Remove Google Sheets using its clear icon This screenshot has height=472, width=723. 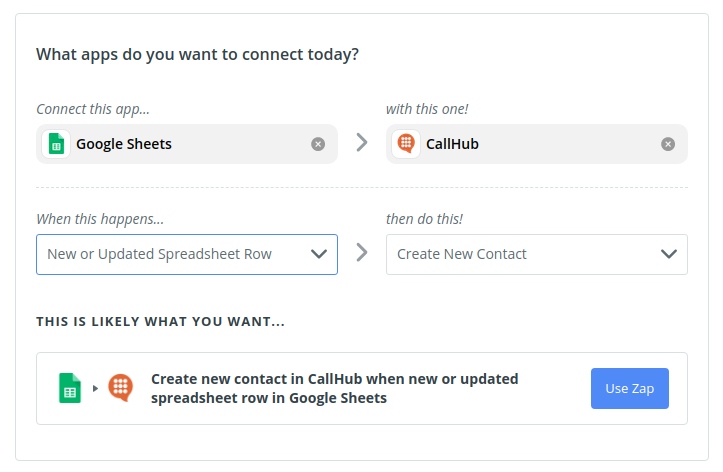pos(318,144)
